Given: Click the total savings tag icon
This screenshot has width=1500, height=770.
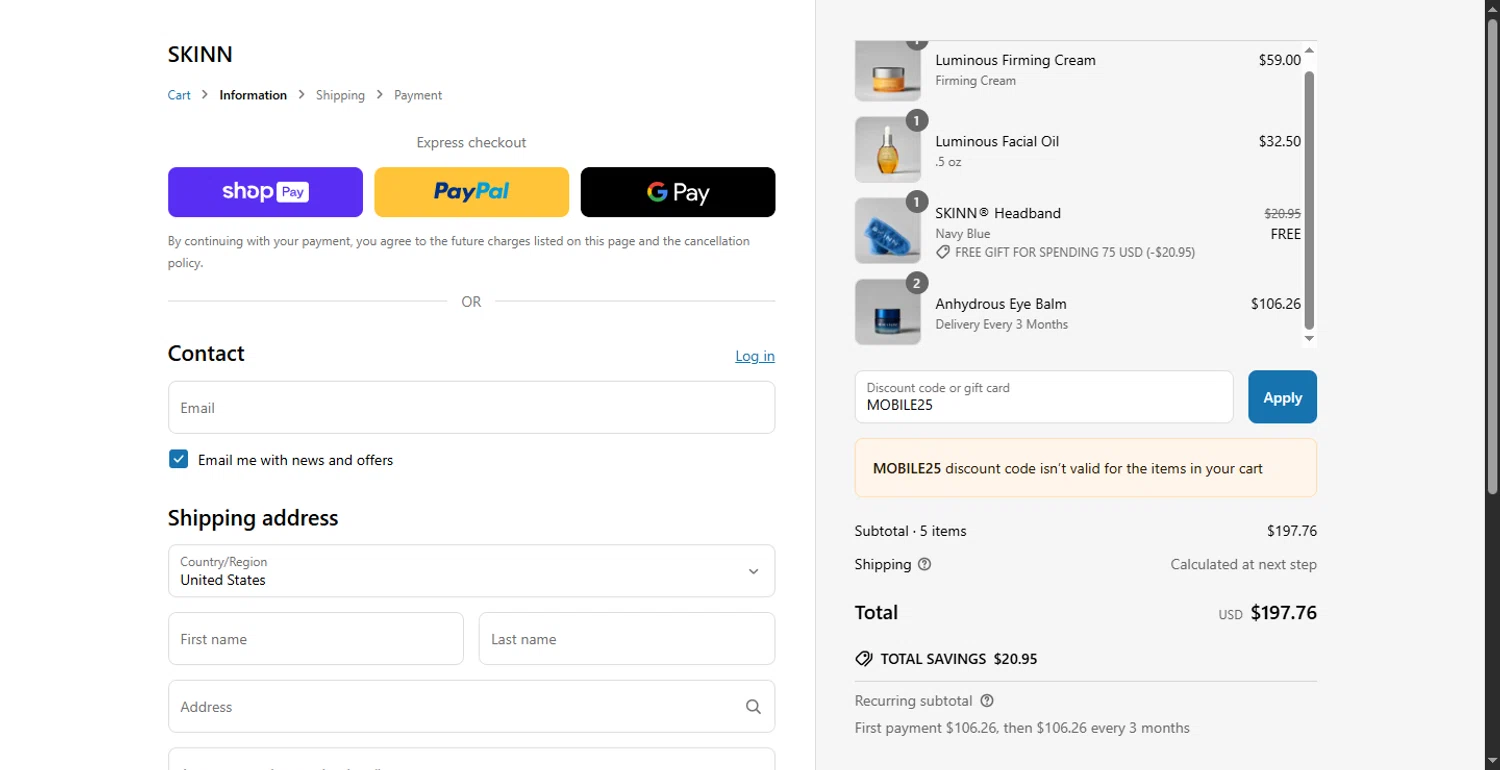Looking at the screenshot, I should pyautogui.click(x=864, y=659).
